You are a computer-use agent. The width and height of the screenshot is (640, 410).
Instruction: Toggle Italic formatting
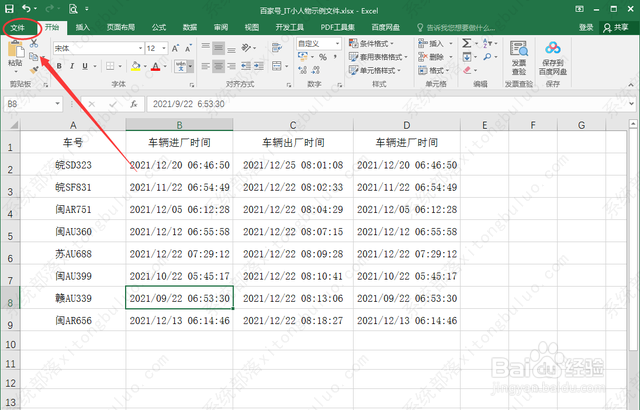click(x=72, y=66)
